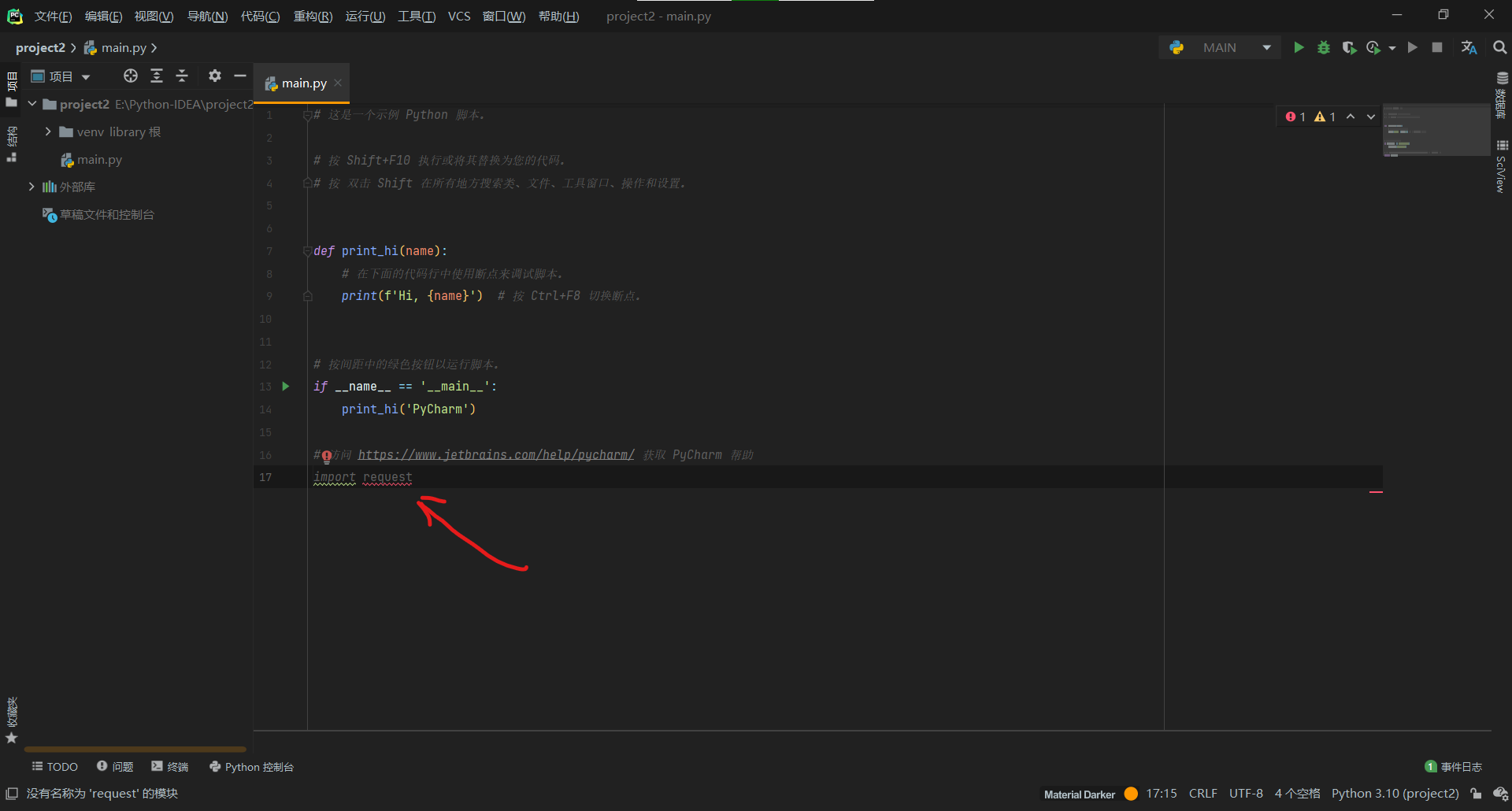Collapse all project tree items icon
Screen dimensions: 1512x811
pos(182,76)
